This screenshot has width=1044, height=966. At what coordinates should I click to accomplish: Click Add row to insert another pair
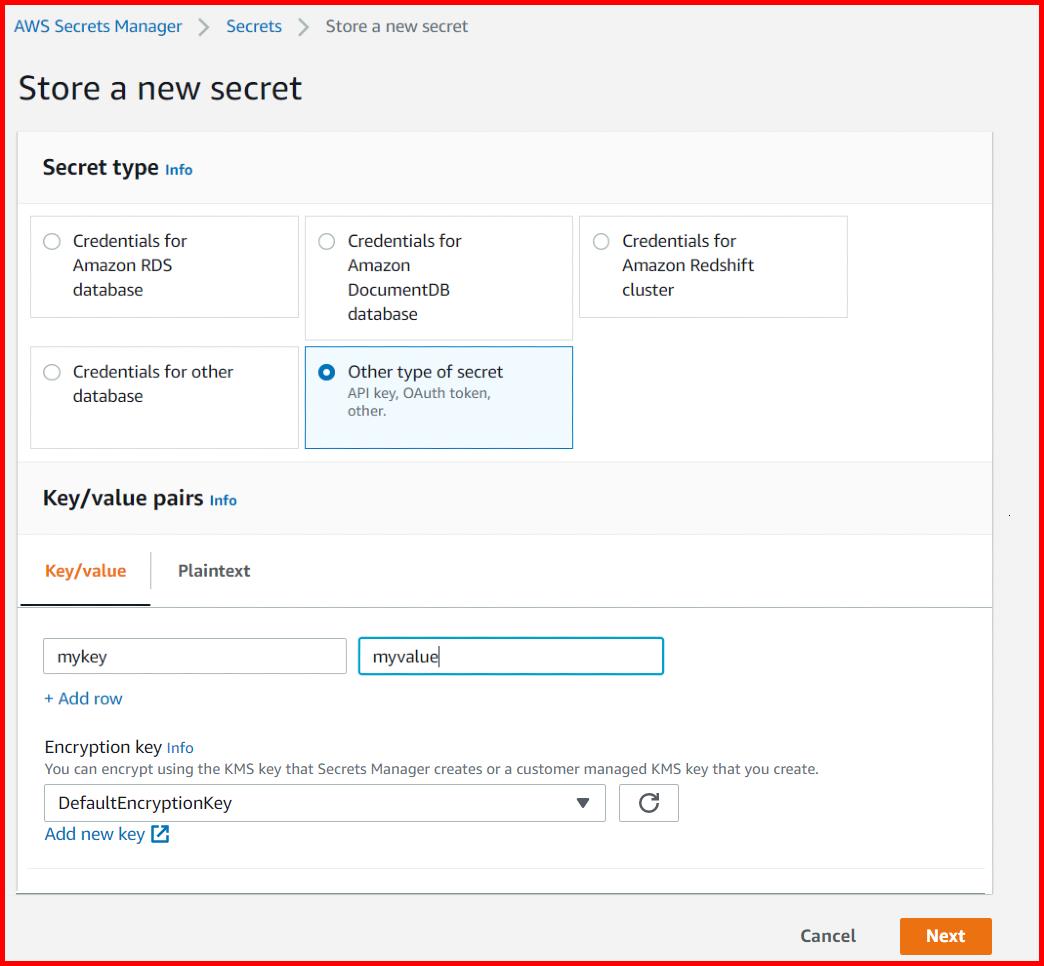tap(83, 698)
